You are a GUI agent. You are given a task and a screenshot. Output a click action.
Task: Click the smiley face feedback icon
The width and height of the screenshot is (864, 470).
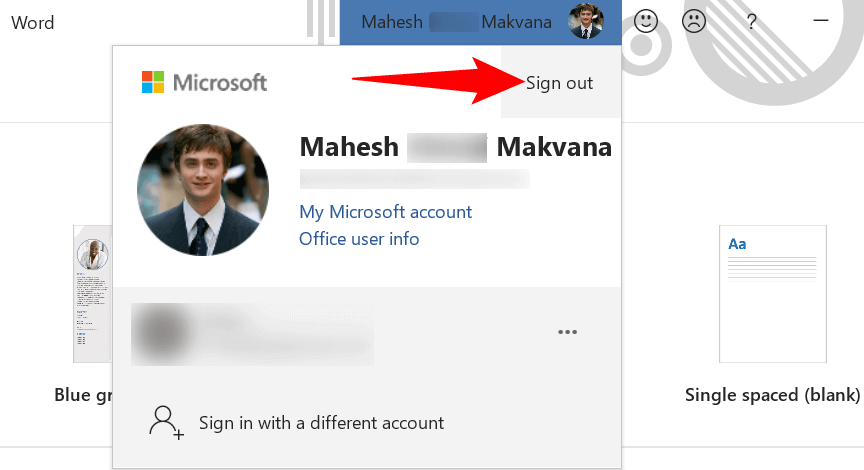(646, 21)
